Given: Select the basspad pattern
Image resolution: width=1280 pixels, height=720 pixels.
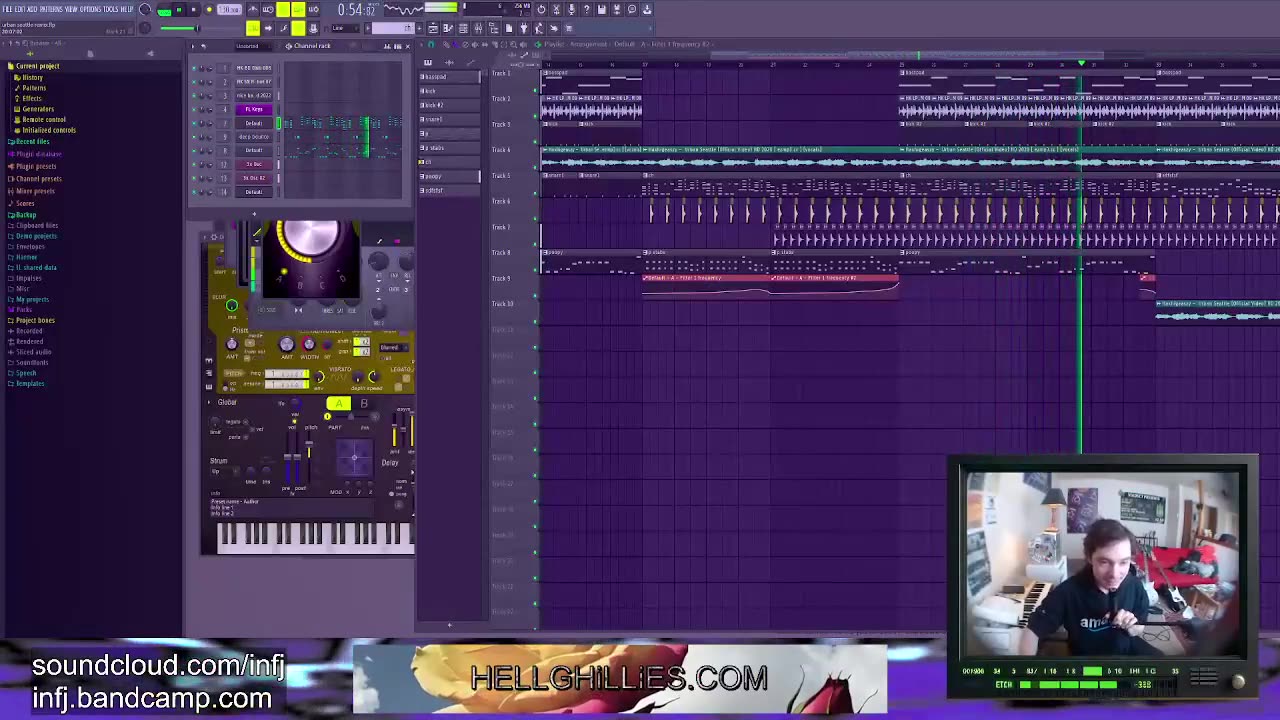Looking at the screenshot, I should [449, 76].
